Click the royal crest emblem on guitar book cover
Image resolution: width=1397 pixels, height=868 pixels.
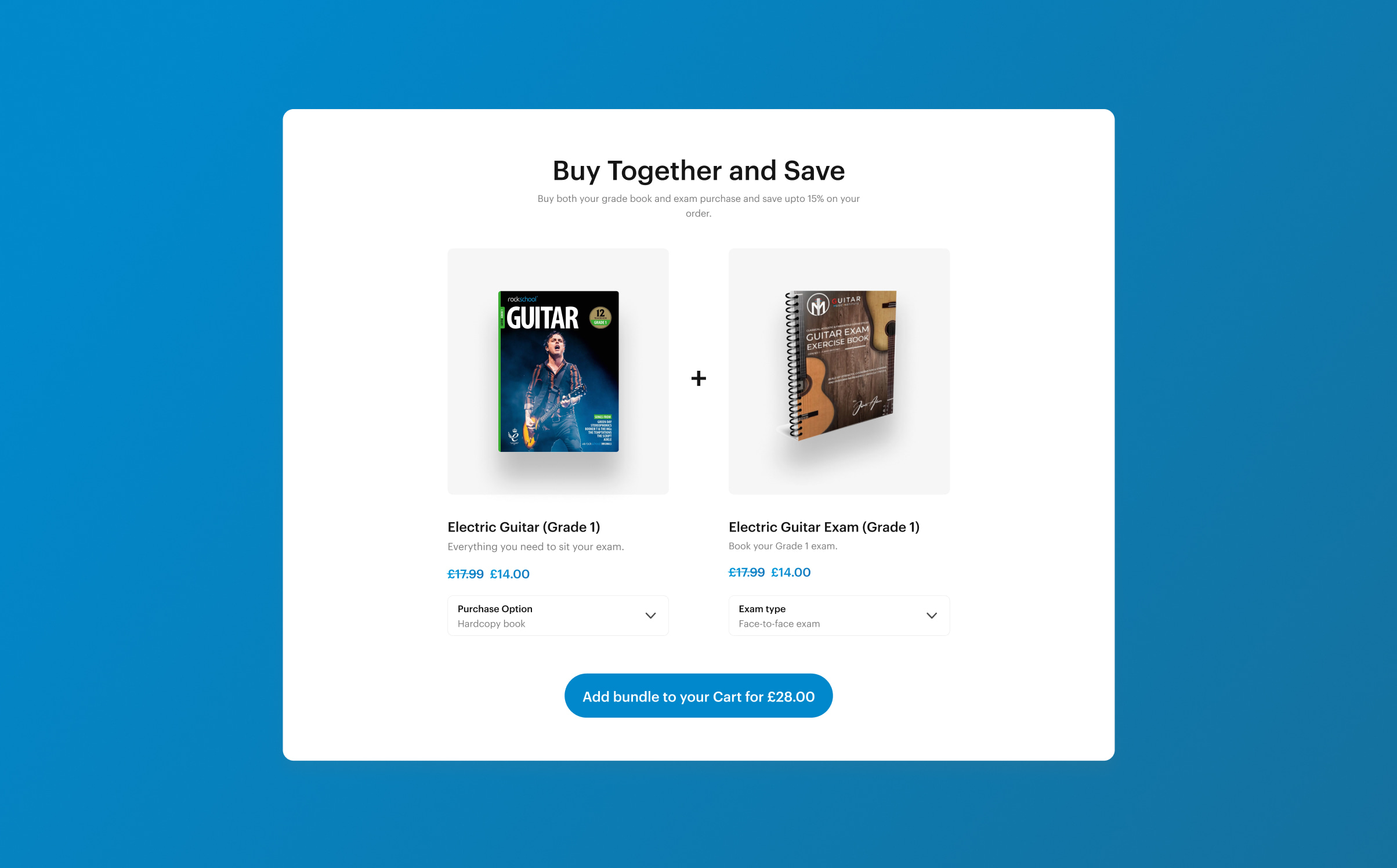513,436
